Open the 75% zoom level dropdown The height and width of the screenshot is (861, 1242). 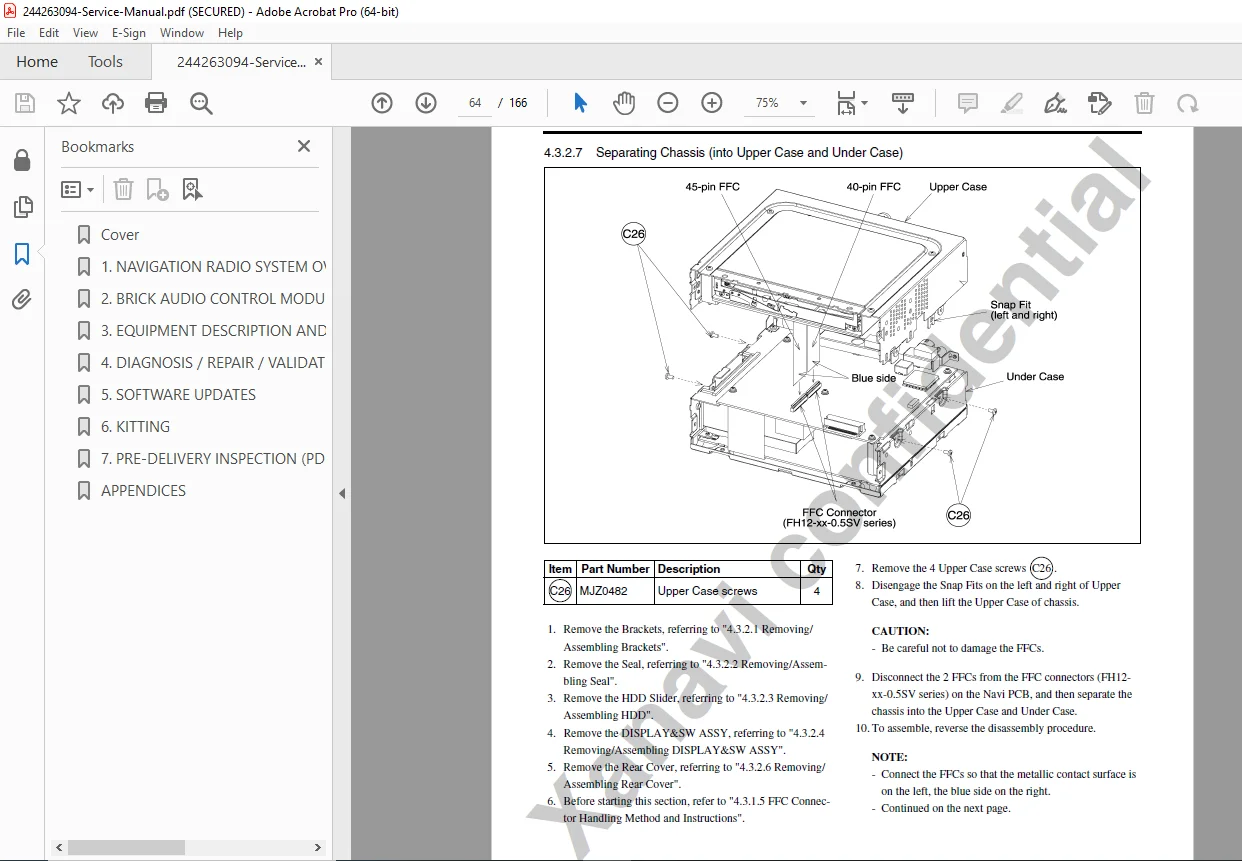click(x=781, y=103)
